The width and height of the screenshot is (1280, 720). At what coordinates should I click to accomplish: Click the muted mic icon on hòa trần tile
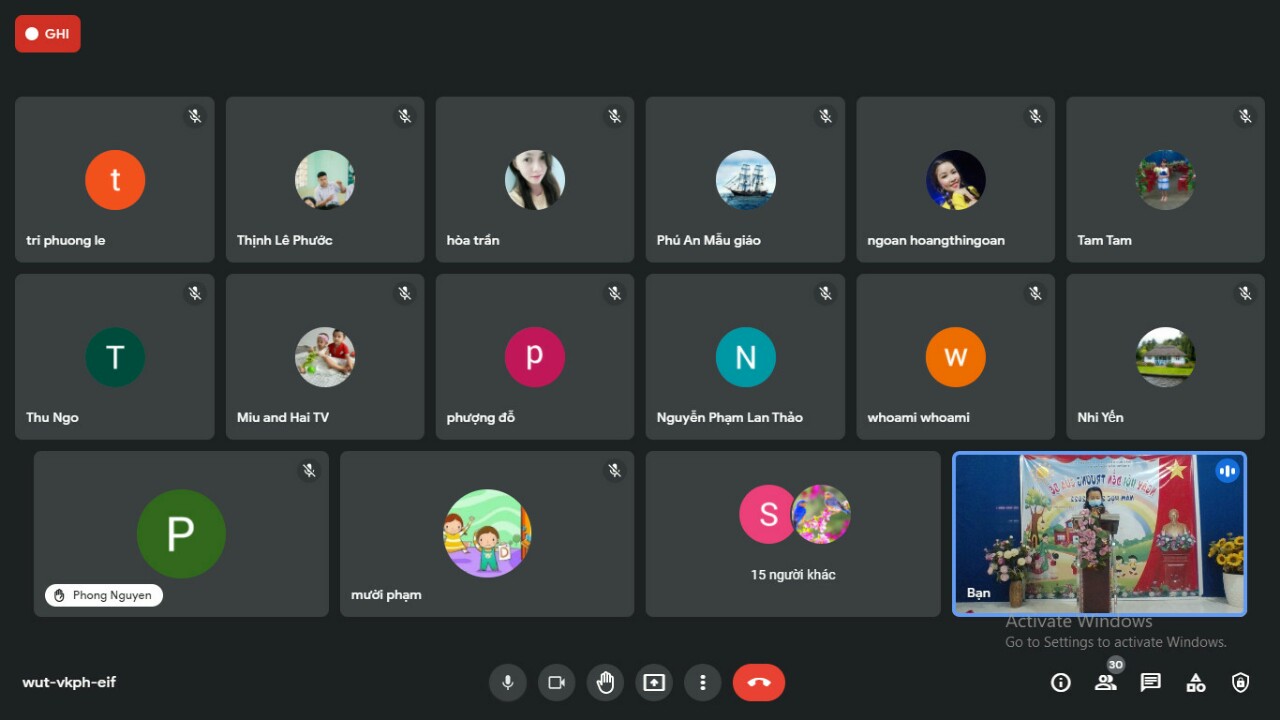click(615, 116)
